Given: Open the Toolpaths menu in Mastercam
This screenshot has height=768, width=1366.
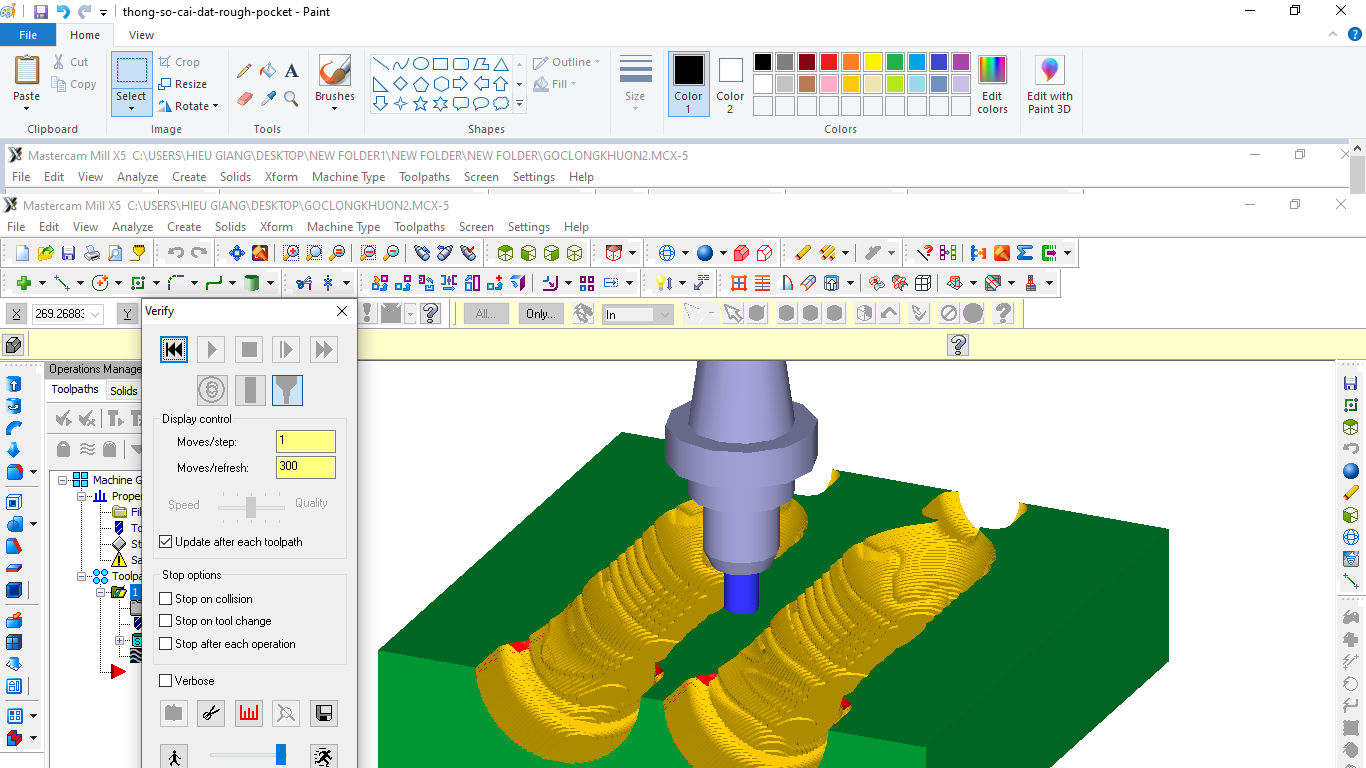Looking at the screenshot, I should click(419, 227).
